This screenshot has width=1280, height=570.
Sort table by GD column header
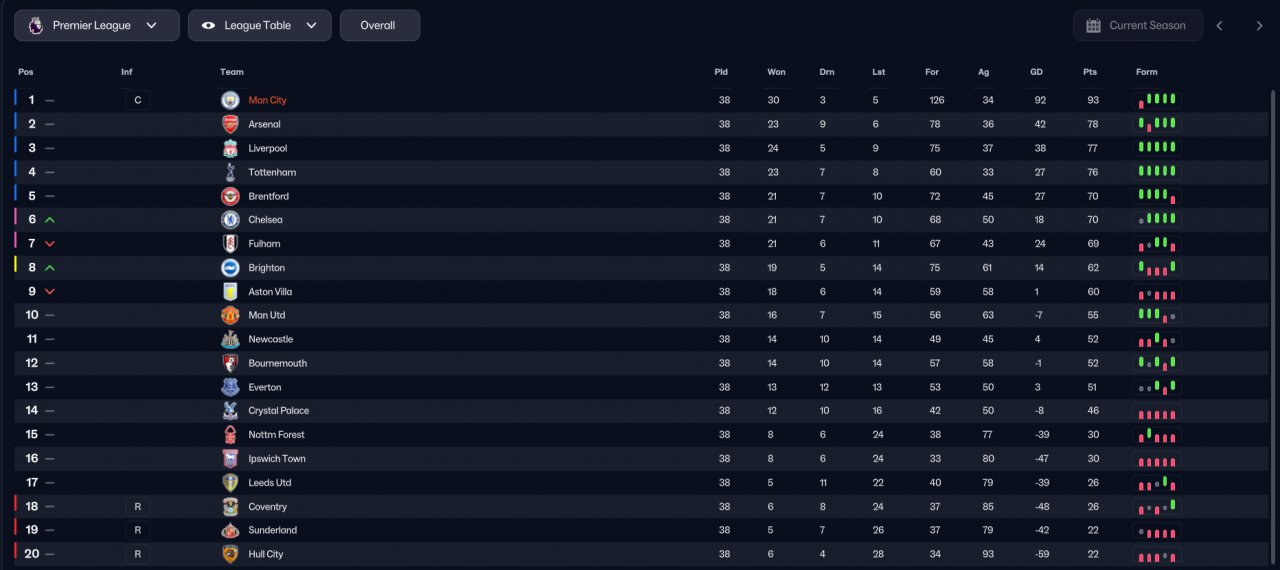1037,72
